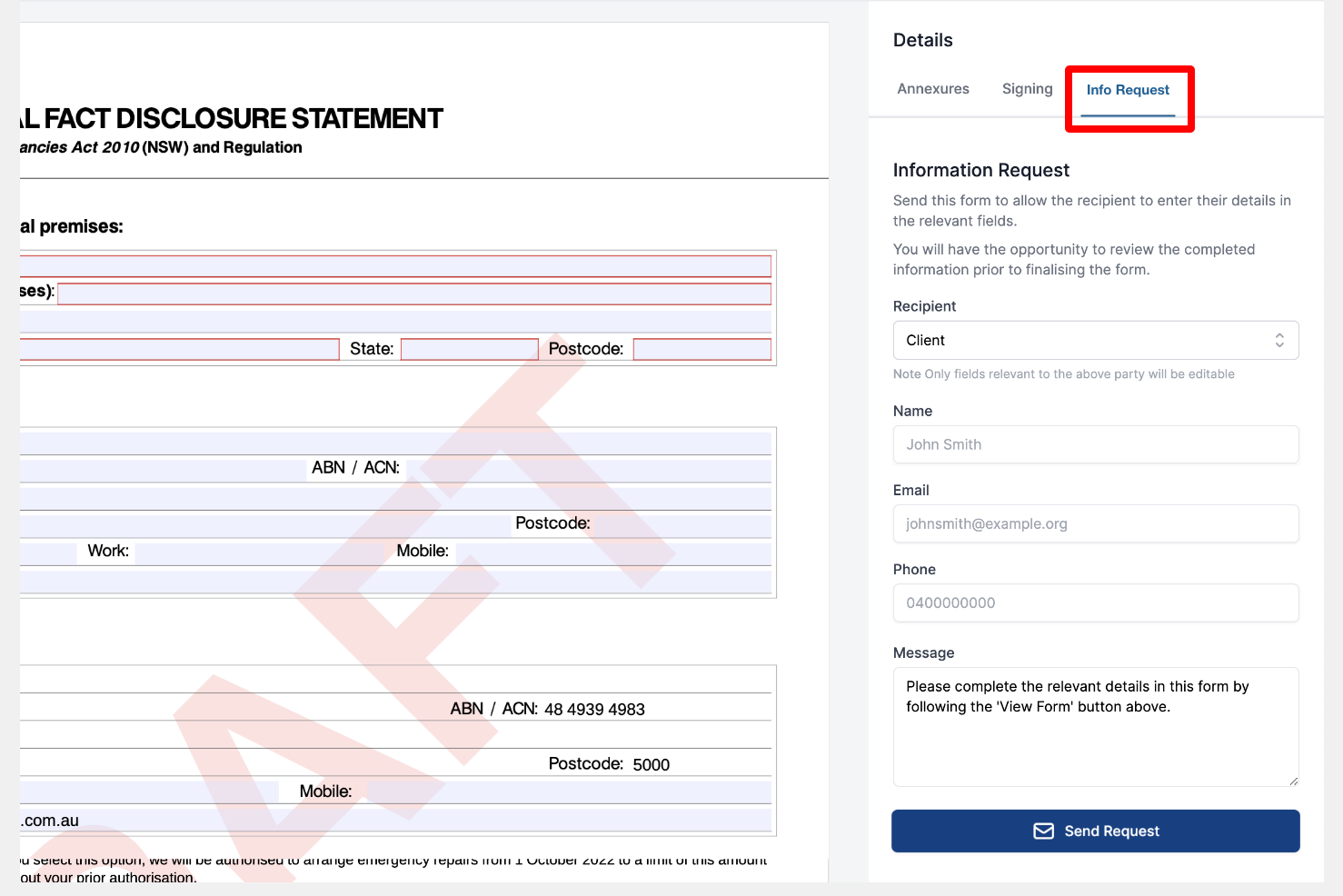Click the Name input field
The height and width of the screenshot is (896, 1343).
click(1095, 444)
